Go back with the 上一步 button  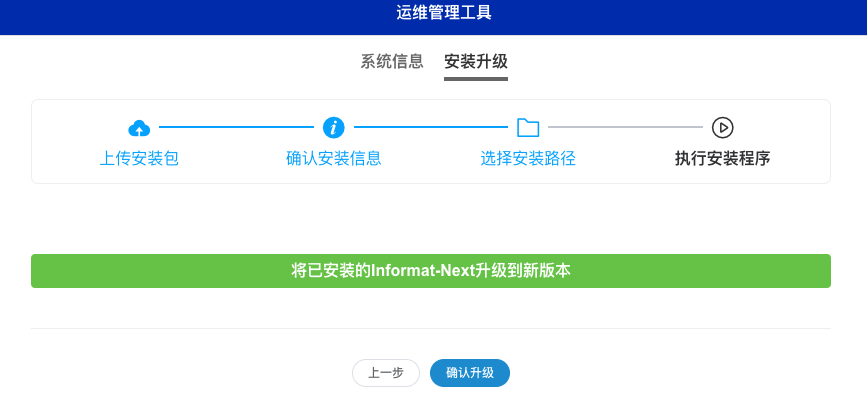pyautogui.click(x=385, y=373)
